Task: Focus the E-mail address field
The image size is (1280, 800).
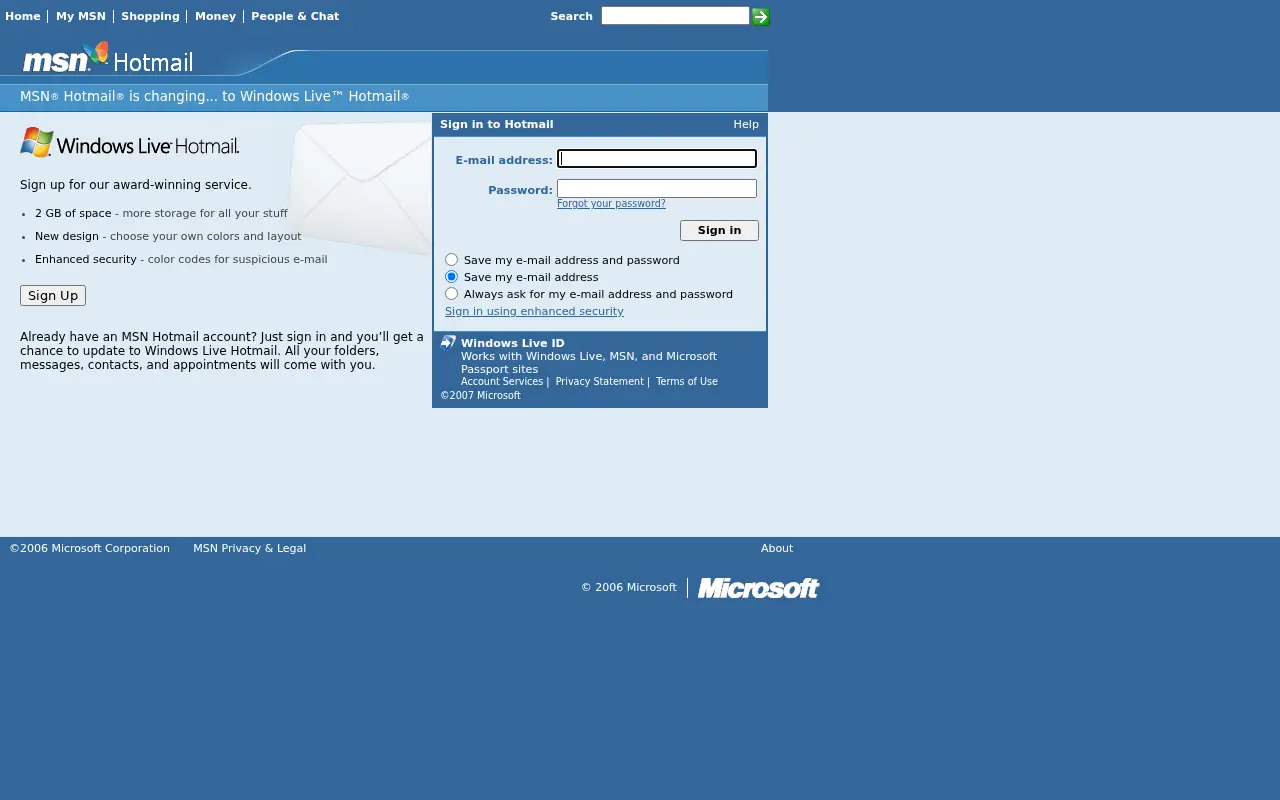Action: click(x=657, y=158)
